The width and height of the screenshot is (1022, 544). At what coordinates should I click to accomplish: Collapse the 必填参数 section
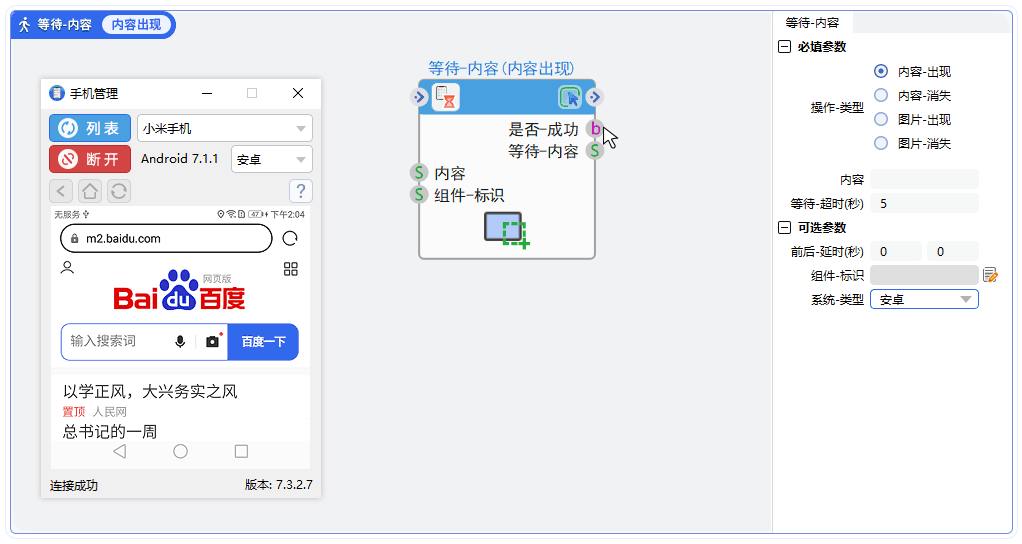[x=785, y=47]
